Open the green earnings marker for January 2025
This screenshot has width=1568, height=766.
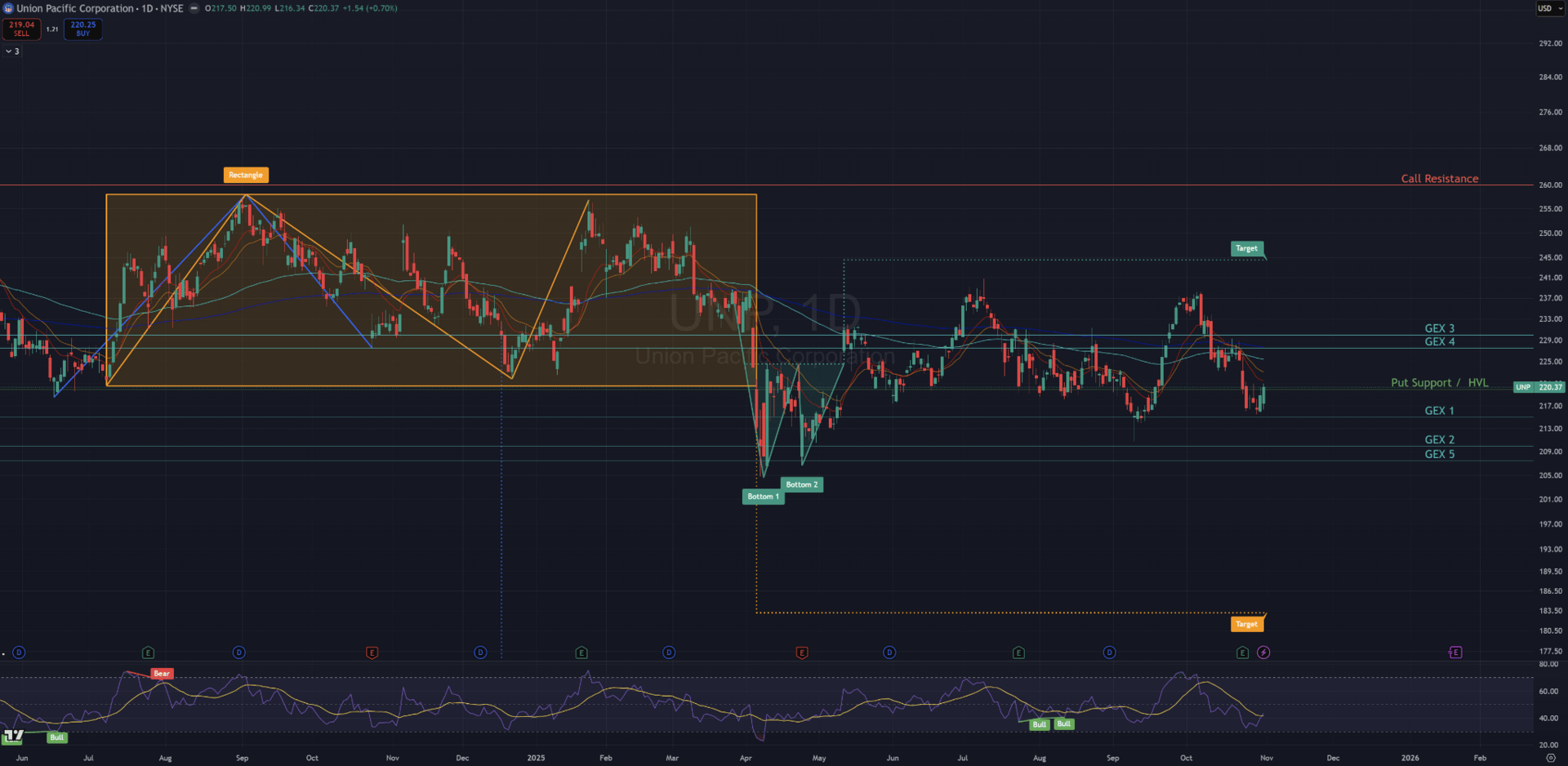click(x=581, y=652)
